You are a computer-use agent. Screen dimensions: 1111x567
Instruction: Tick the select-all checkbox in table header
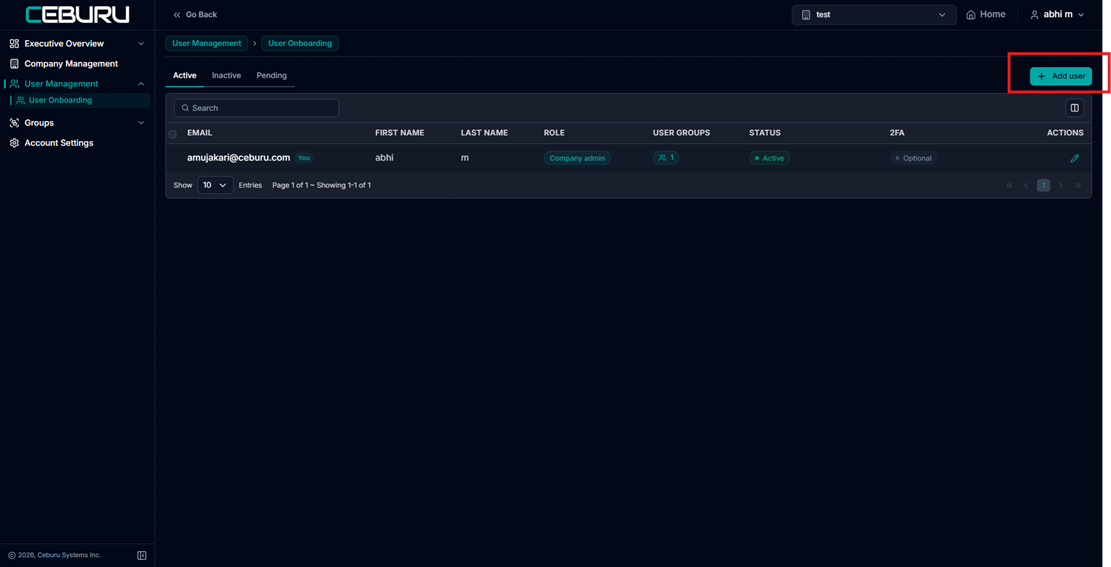point(172,134)
